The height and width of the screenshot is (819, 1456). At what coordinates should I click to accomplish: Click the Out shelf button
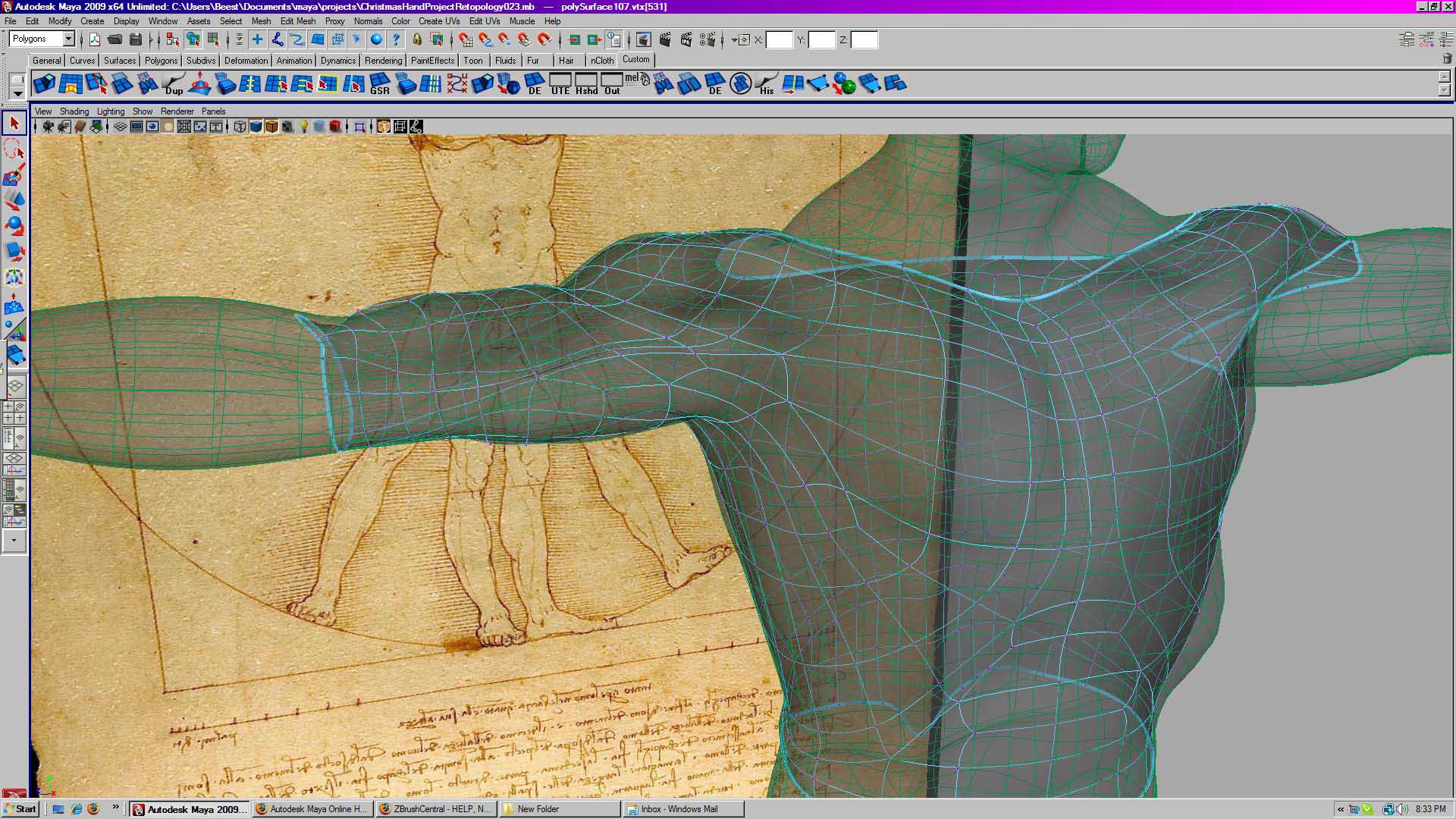[x=612, y=83]
